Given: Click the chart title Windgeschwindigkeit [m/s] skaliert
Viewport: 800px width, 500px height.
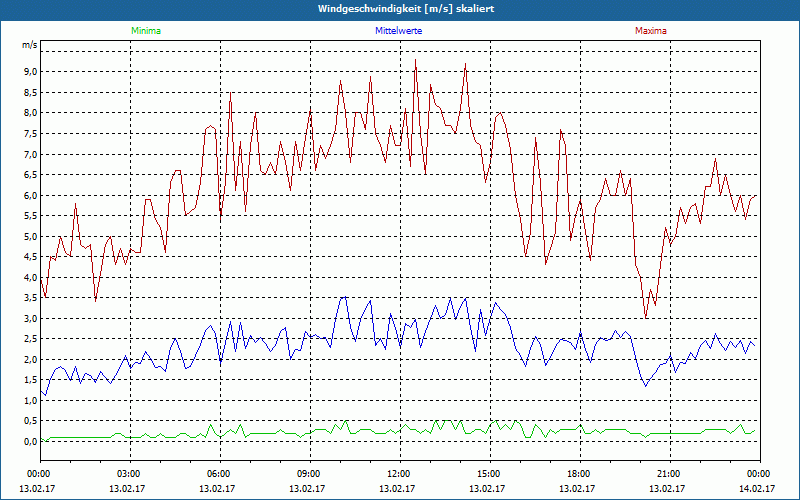Looking at the screenshot, I should tap(406, 9).
